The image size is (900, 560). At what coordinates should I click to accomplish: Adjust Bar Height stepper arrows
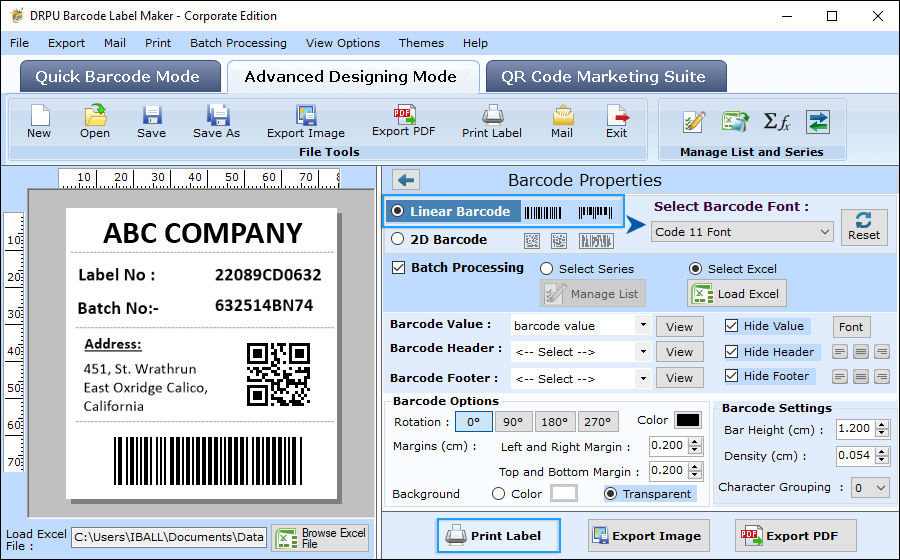pyautogui.click(x=882, y=429)
